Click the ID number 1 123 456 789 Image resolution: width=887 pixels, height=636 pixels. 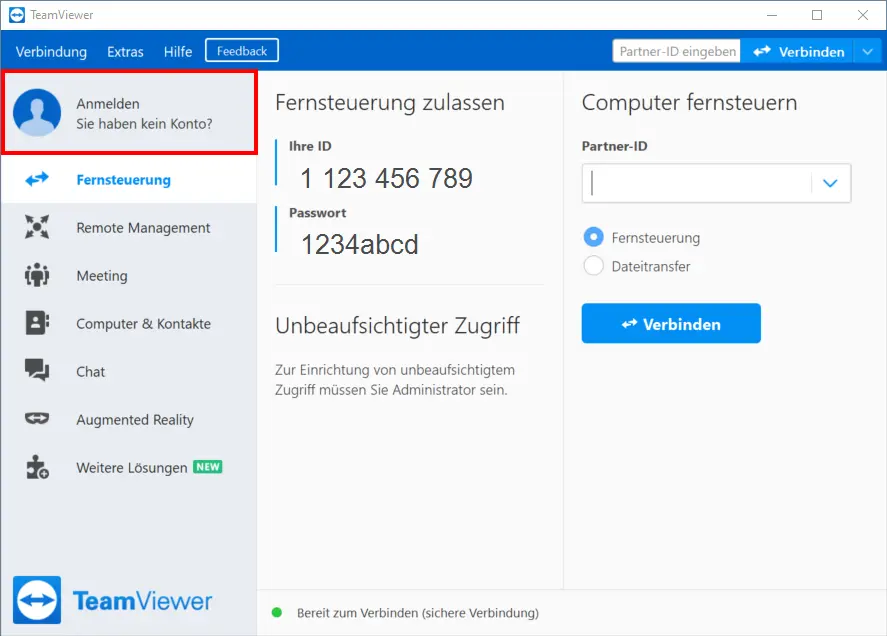[x=386, y=178]
